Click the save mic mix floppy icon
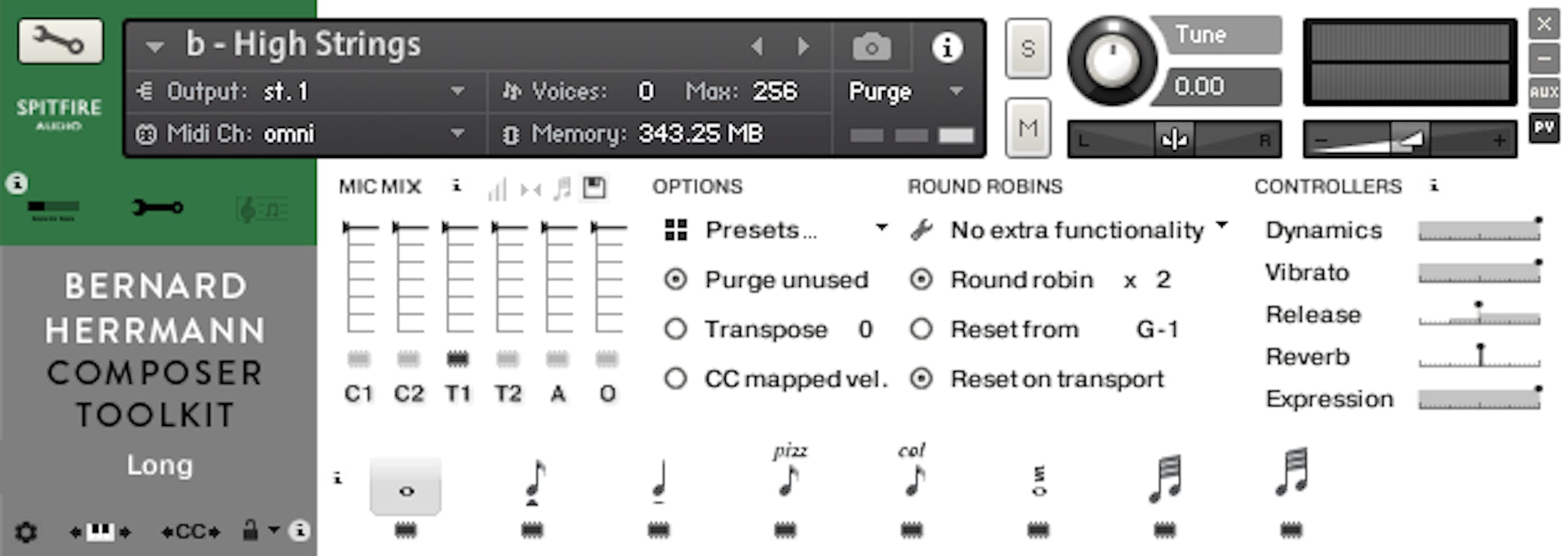 594,188
